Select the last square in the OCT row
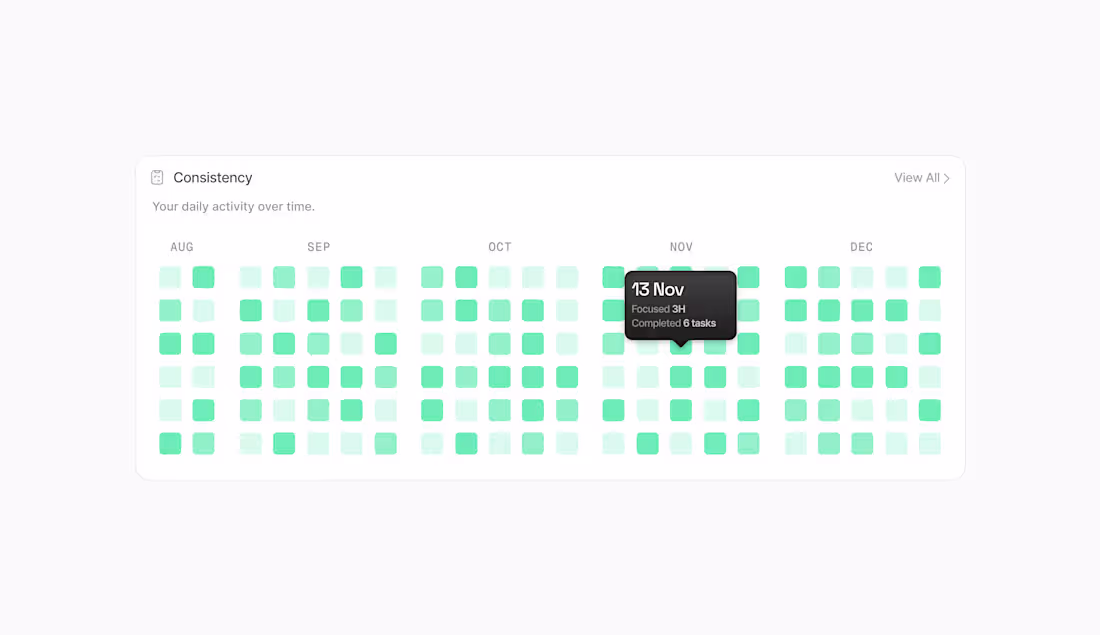This screenshot has width=1100, height=635. pyautogui.click(x=567, y=277)
